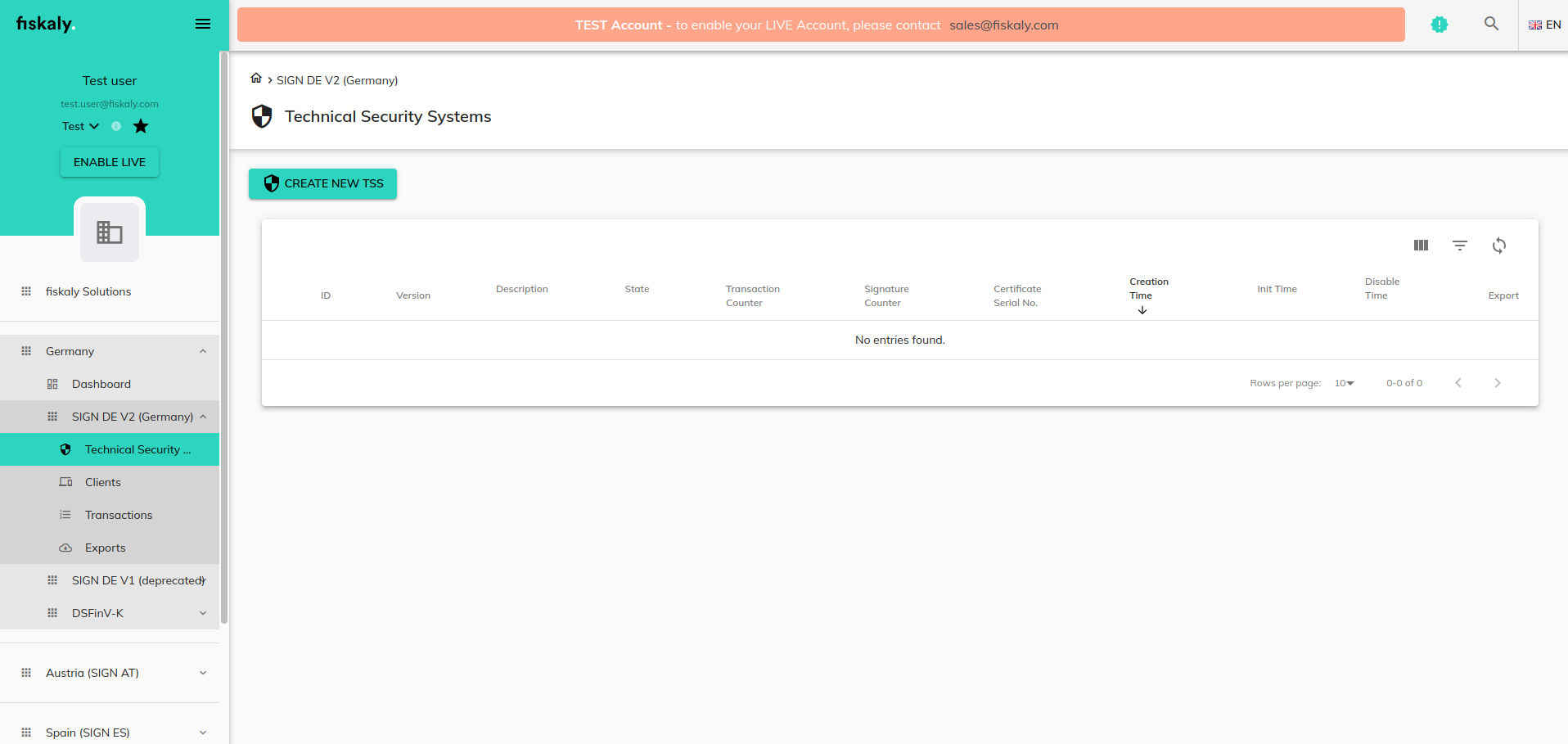This screenshot has width=1568, height=744.
Task: Click Transaction Counter column header
Action: tap(753, 295)
